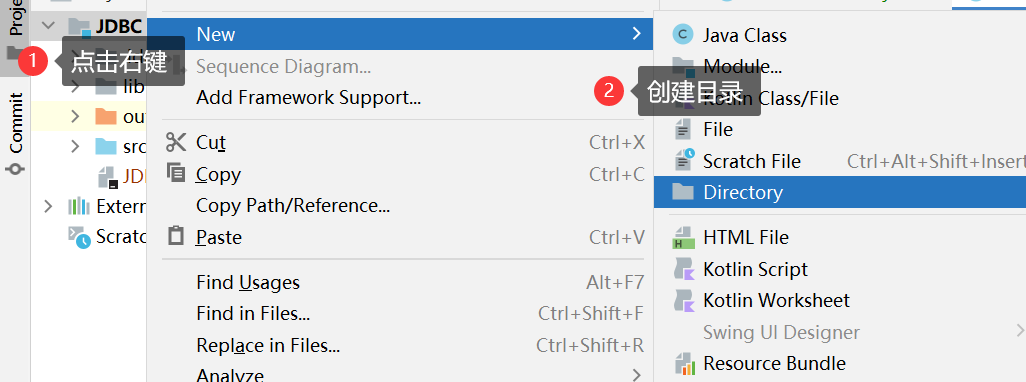Click the Paste clipboard icon
The height and width of the screenshot is (382, 1026).
(176, 236)
